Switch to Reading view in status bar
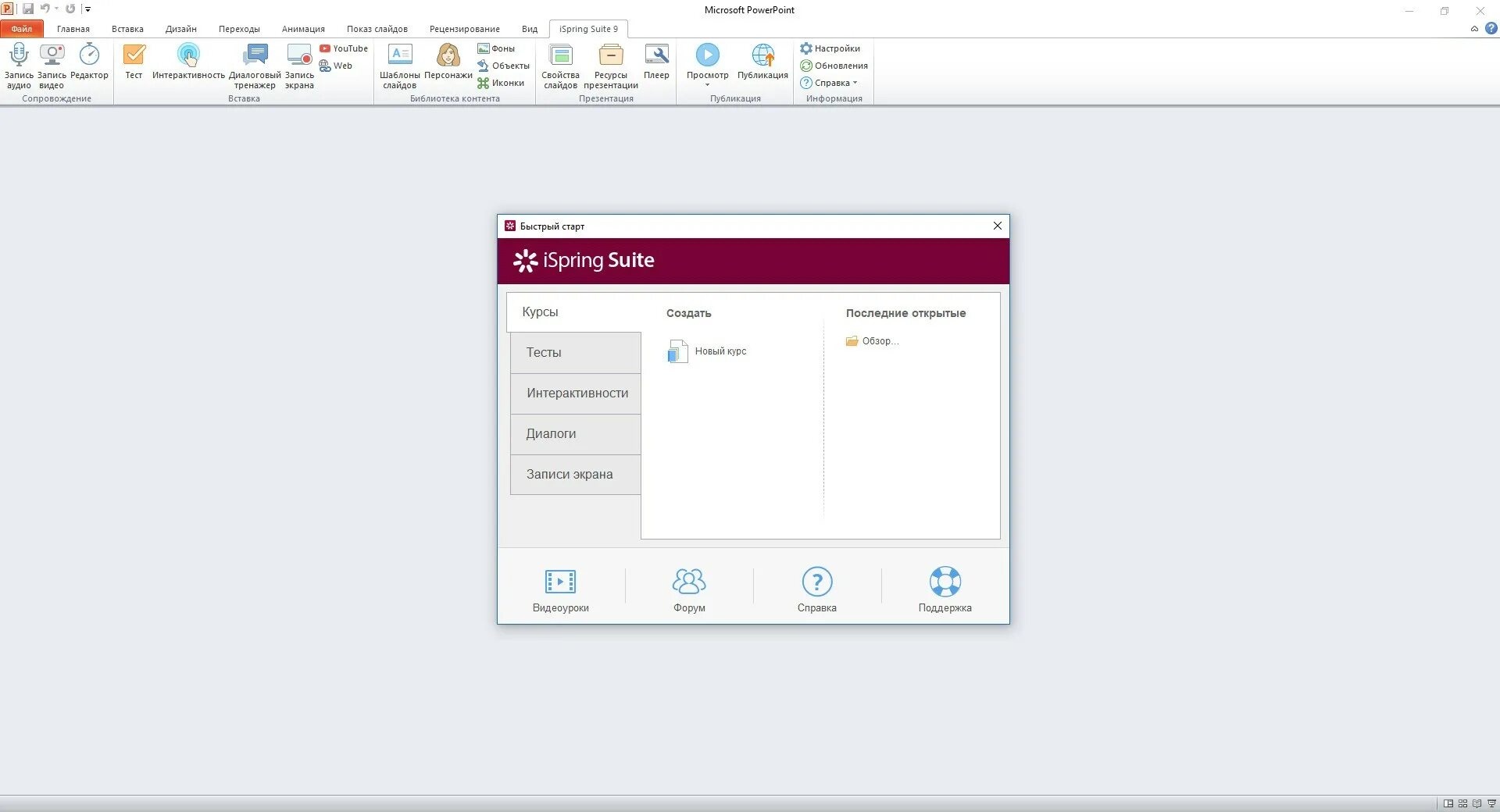 point(1477,803)
